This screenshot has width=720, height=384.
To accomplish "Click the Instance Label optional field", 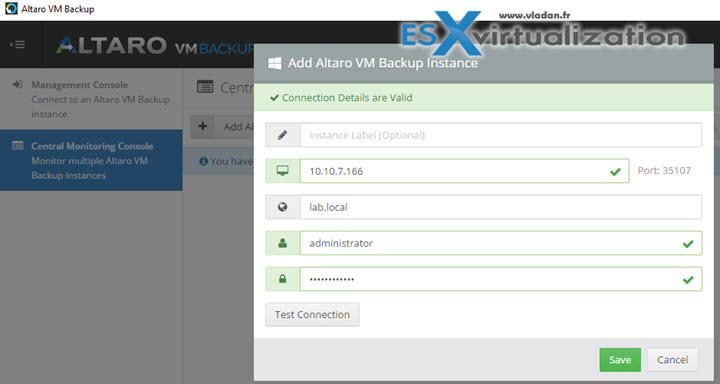I will [501, 135].
